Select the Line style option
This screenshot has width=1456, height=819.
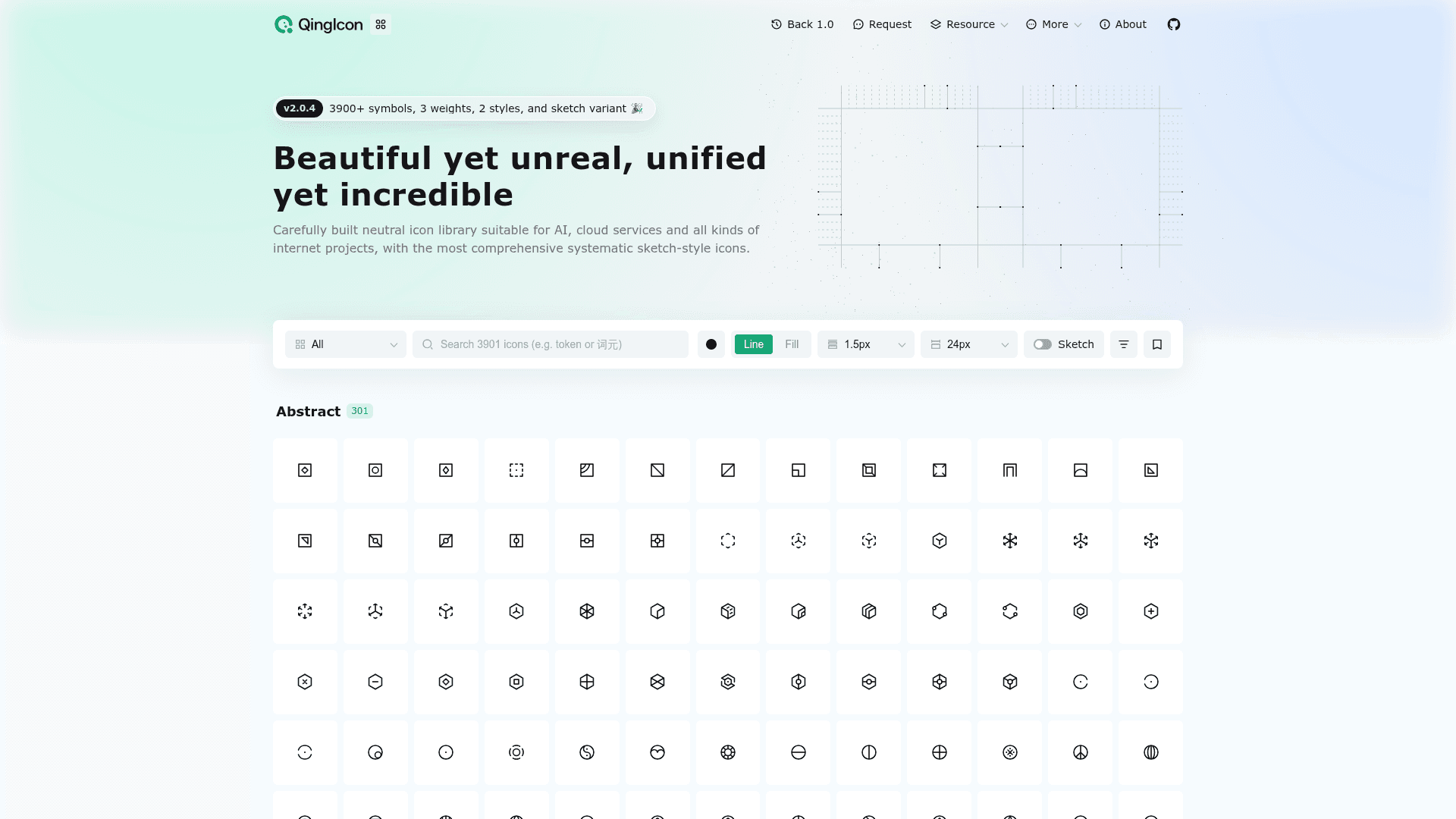[x=754, y=344]
